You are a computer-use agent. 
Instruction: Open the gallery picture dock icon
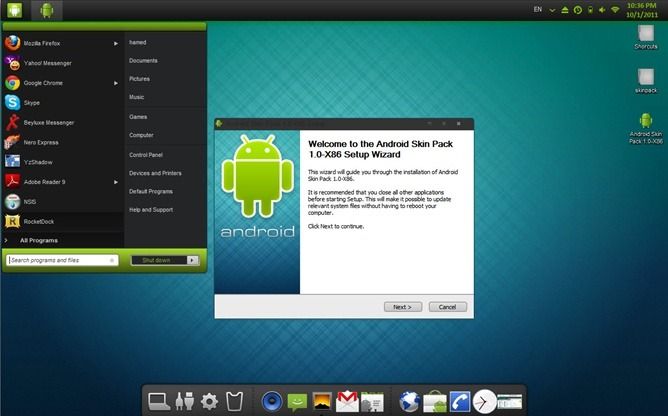[x=322, y=402]
